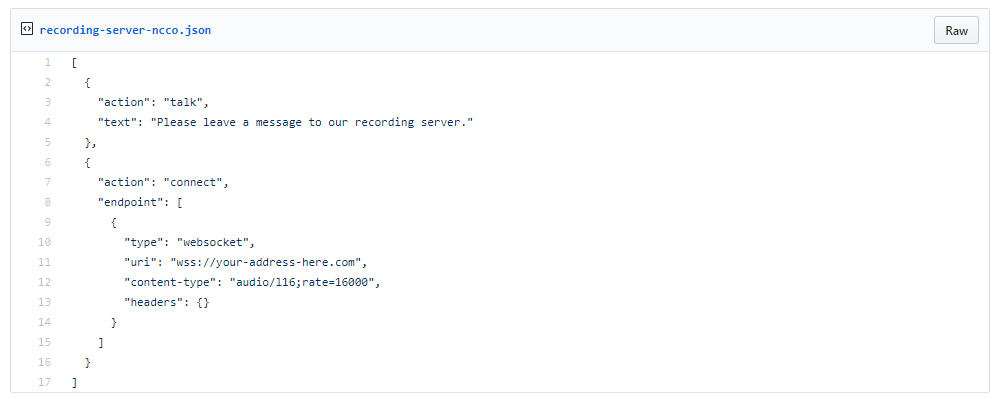Click line number 7 in the gutter

coord(48,182)
